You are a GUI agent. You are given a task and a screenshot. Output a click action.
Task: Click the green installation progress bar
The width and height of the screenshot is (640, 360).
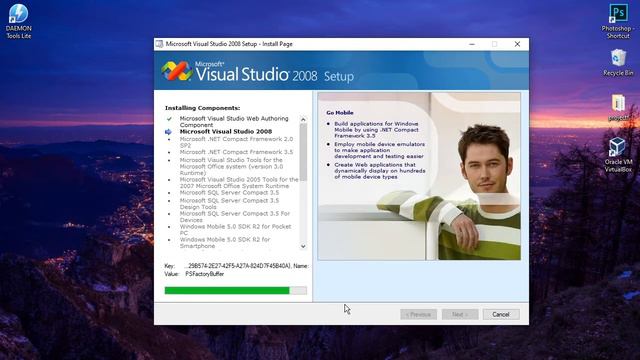coord(236,290)
